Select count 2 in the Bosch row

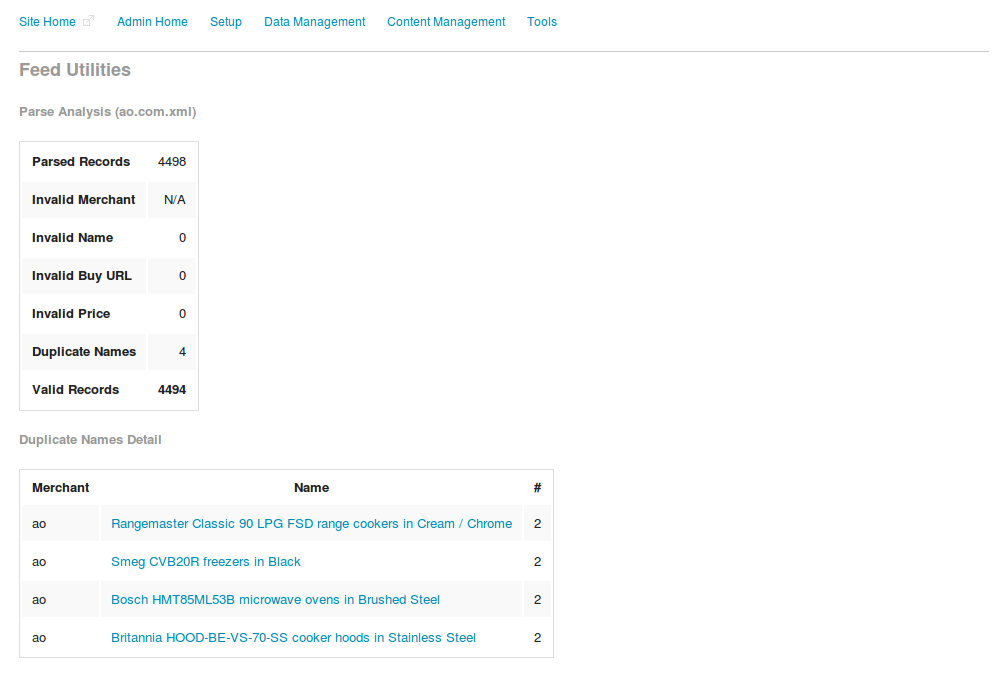coord(537,600)
